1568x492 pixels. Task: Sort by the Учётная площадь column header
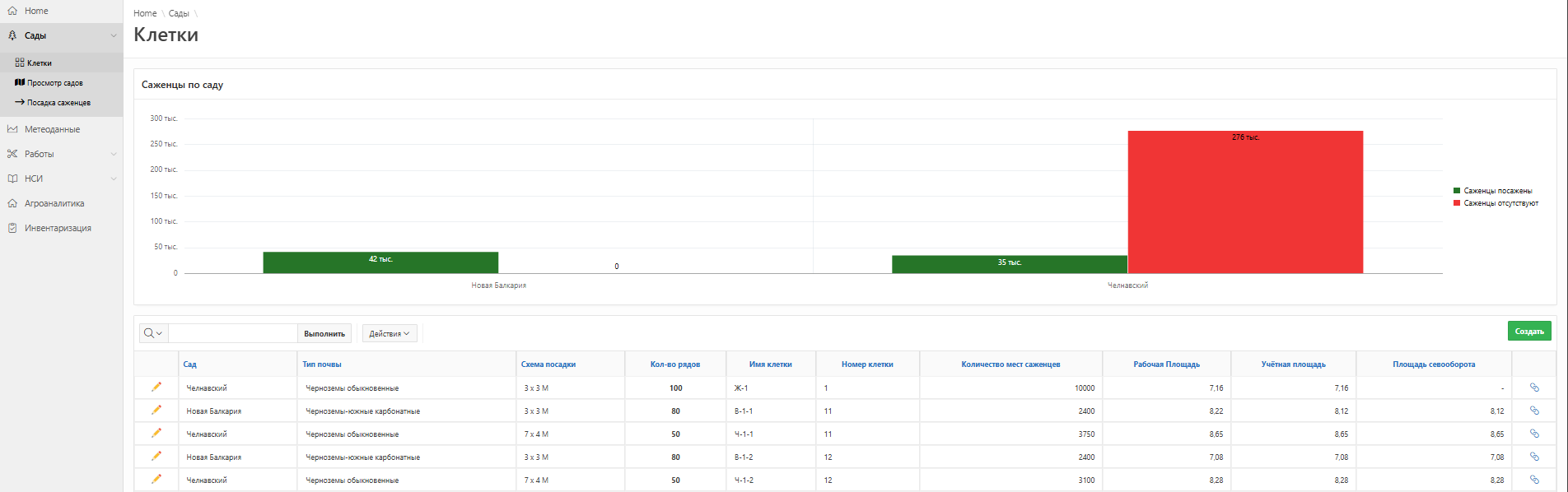(x=1293, y=364)
